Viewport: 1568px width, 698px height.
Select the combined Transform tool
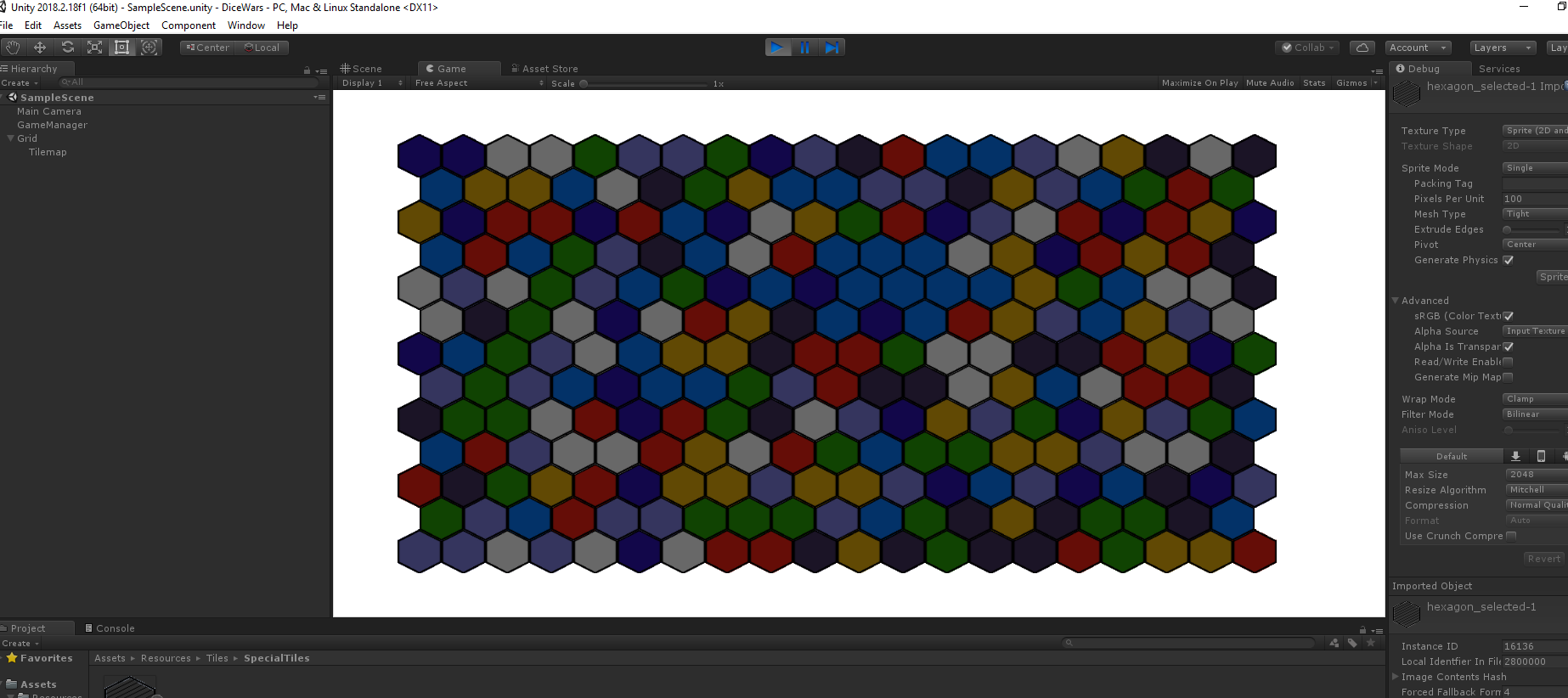point(149,48)
